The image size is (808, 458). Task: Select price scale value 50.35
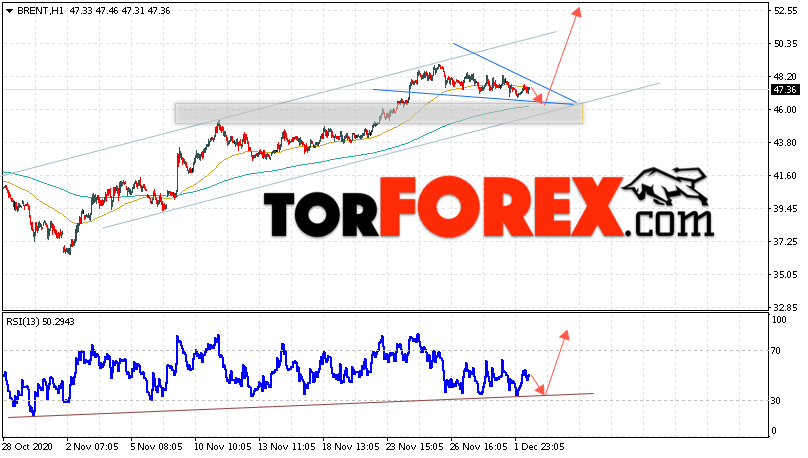point(785,44)
